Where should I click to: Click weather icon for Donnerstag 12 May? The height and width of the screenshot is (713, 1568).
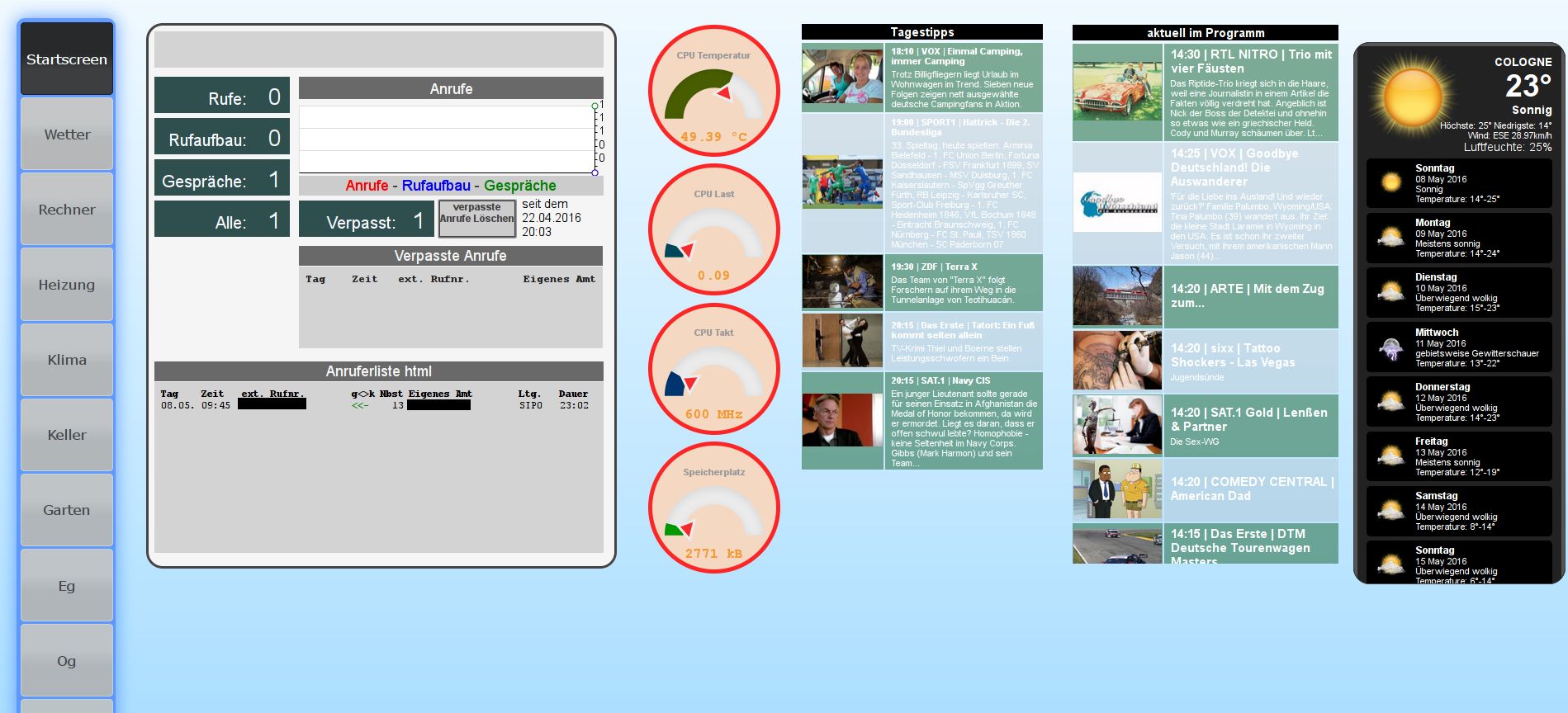[1391, 402]
